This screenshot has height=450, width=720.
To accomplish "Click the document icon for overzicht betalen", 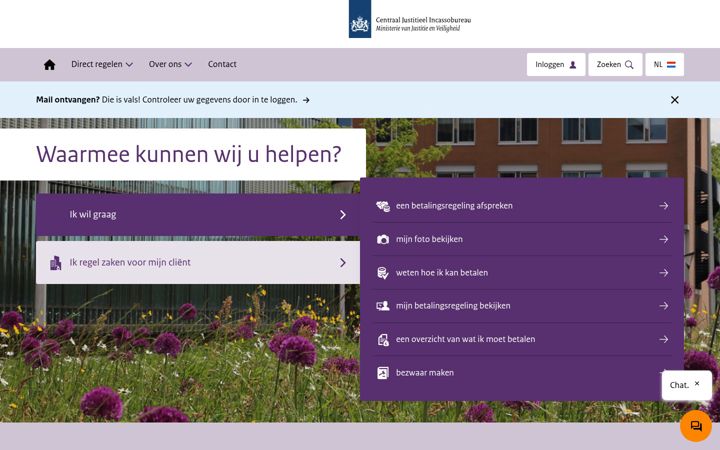I will pyautogui.click(x=383, y=340).
